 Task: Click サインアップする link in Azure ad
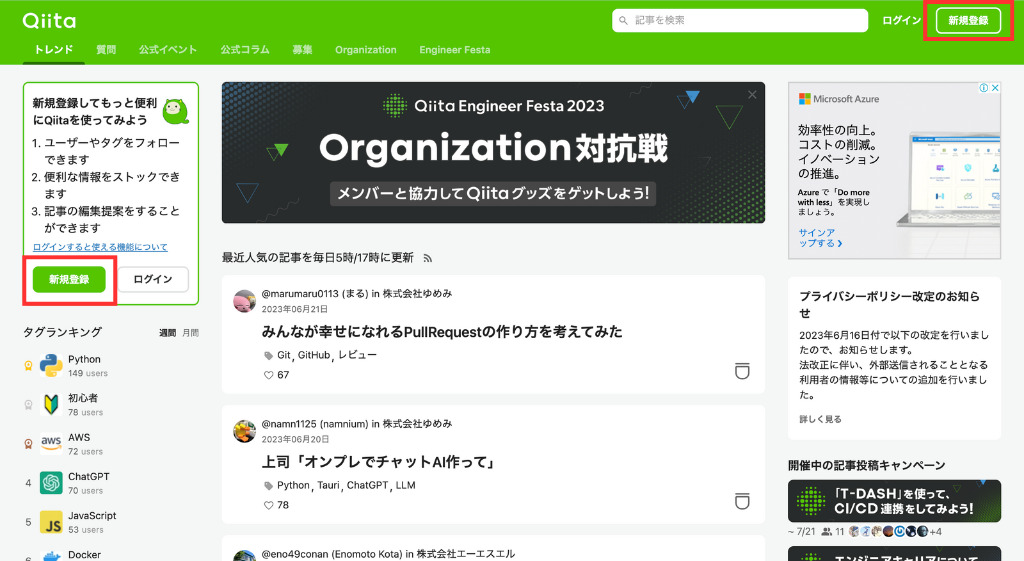coord(820,238)
